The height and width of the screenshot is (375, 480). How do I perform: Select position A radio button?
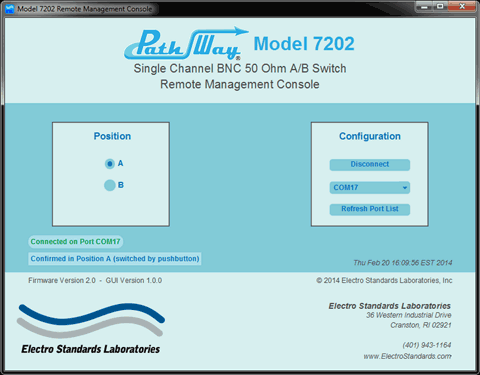110,164
